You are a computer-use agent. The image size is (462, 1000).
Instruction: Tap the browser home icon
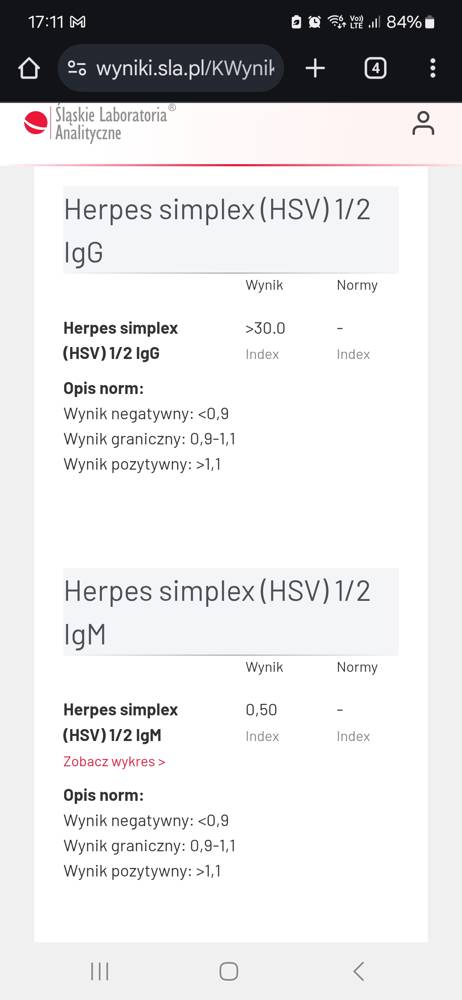pyautogui.click(x=29, y=68)
